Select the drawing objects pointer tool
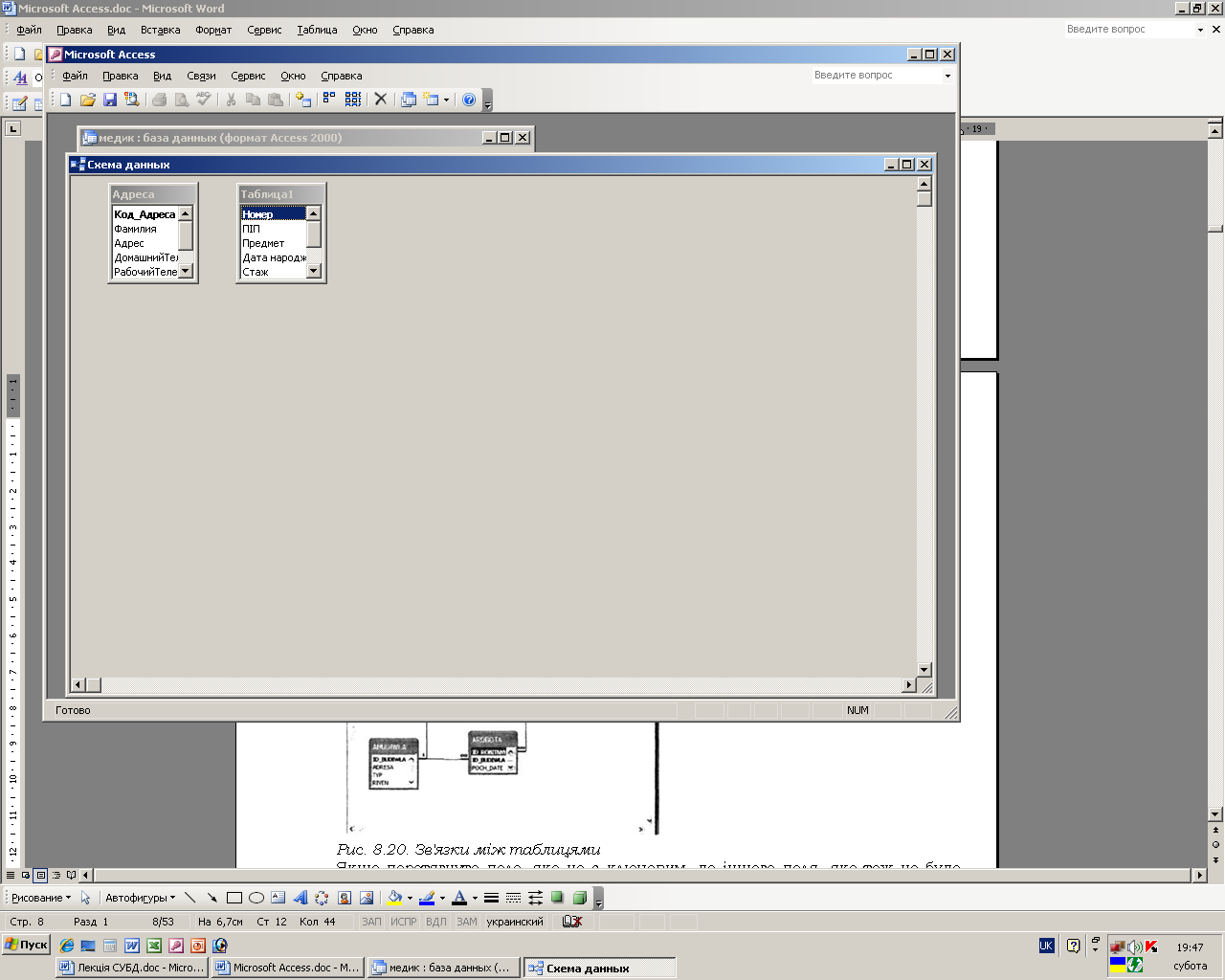Screen dimensions: 1225x980 pos(85,898)
